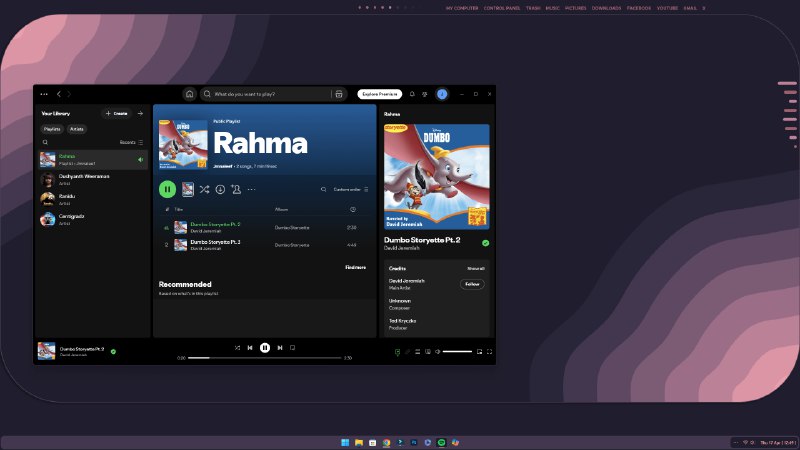Screen dimensions: 800x450
Task: Toggle saved checkmark in the bottom player bar
Action: 113,352
